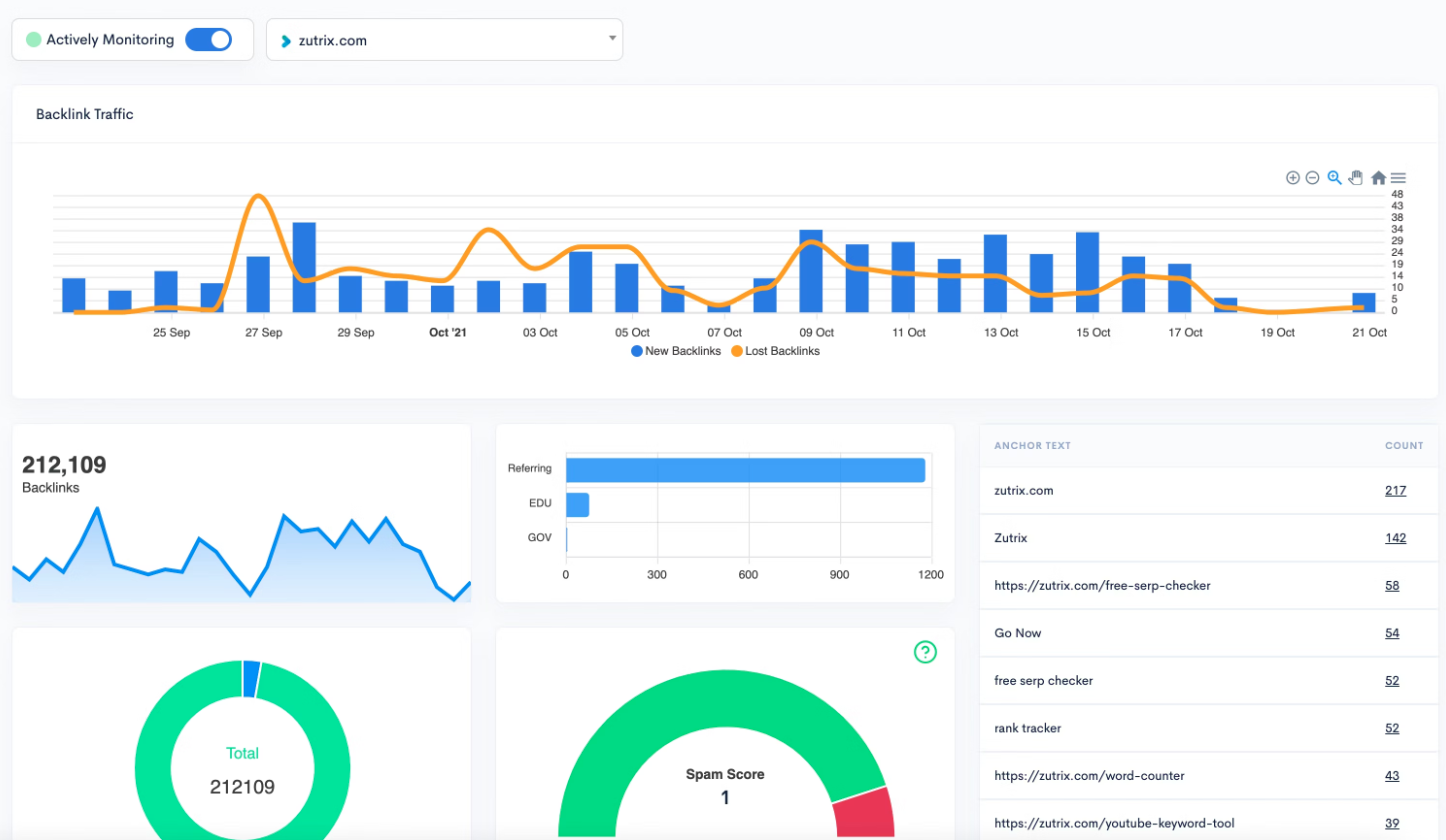
Task: Open count 52 for free serp checker
Action: pos(1392,681)
